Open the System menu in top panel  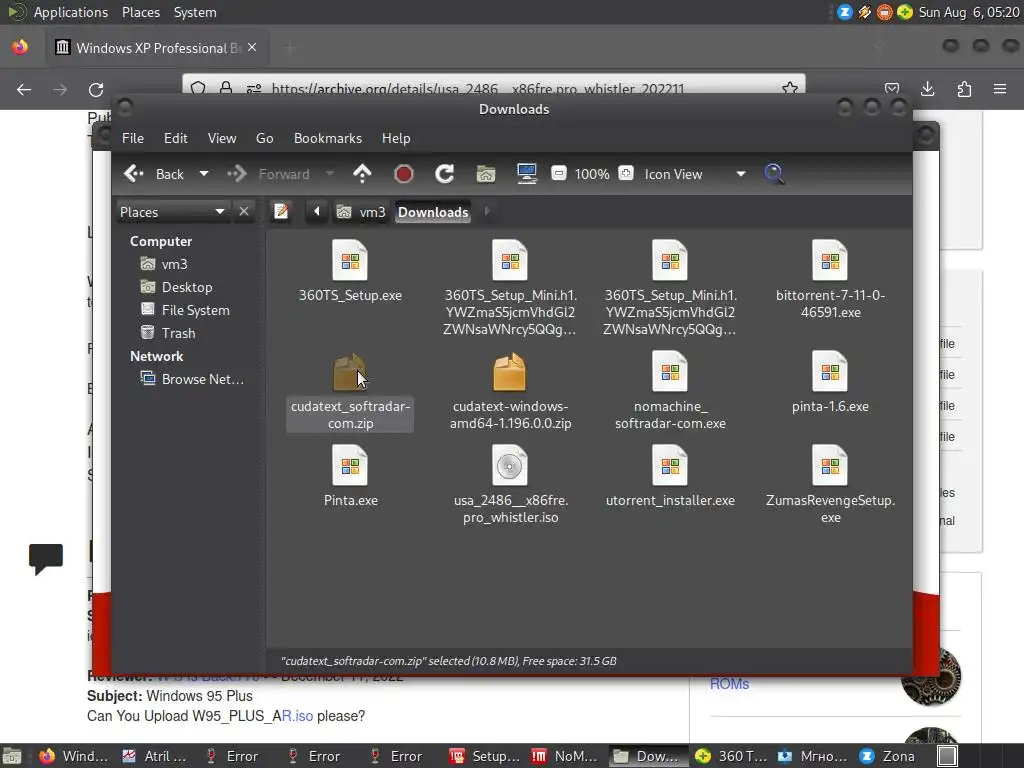click(195, 12)
